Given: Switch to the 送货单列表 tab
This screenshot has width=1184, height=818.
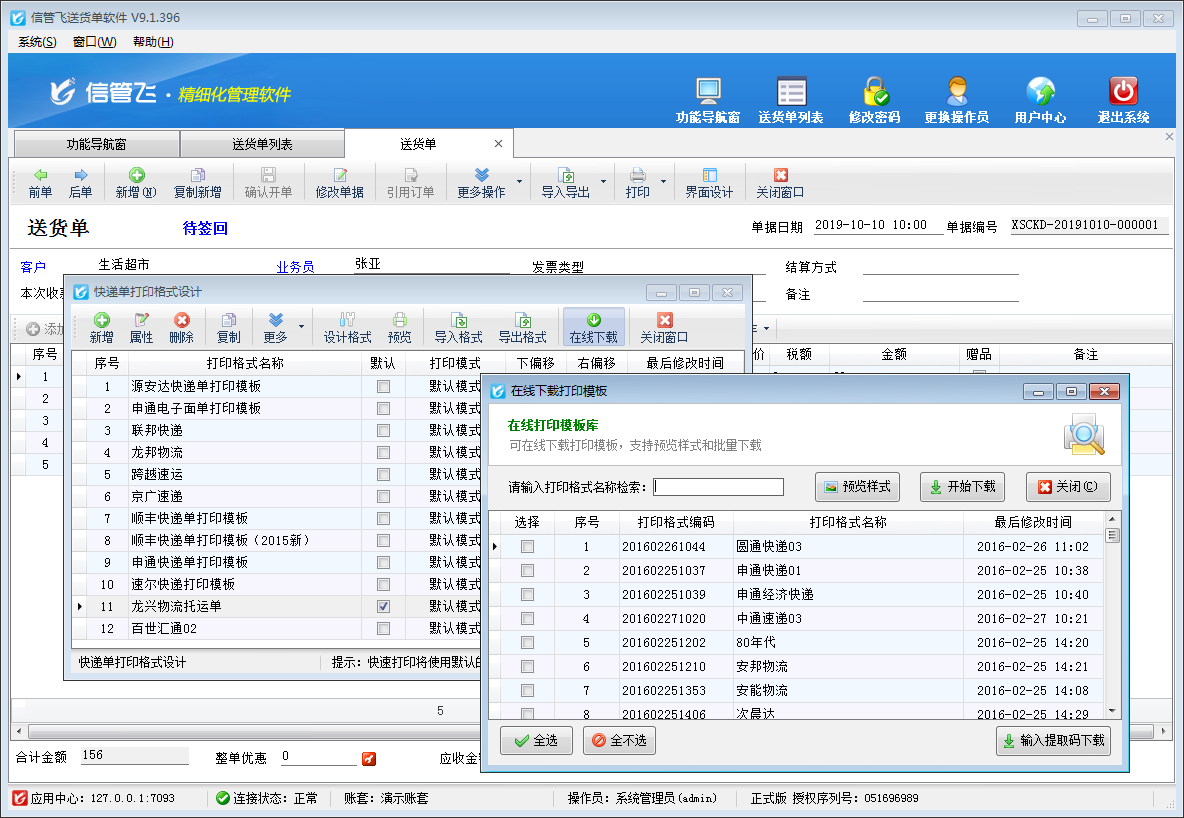Looking at the screenshot, I should pyautogui.click(x=262, y=144).
